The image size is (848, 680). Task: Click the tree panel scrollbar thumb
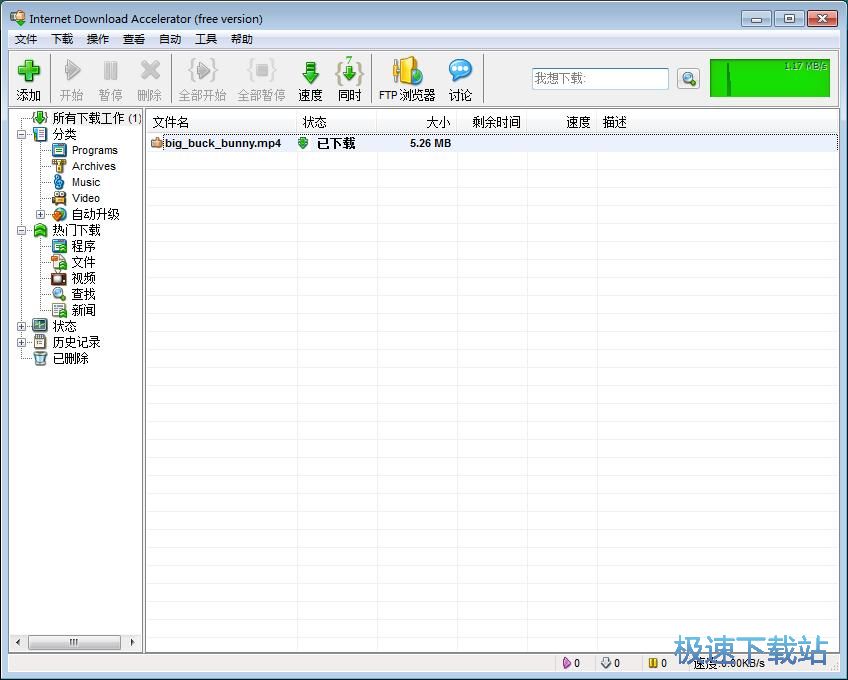pos(74,642)
